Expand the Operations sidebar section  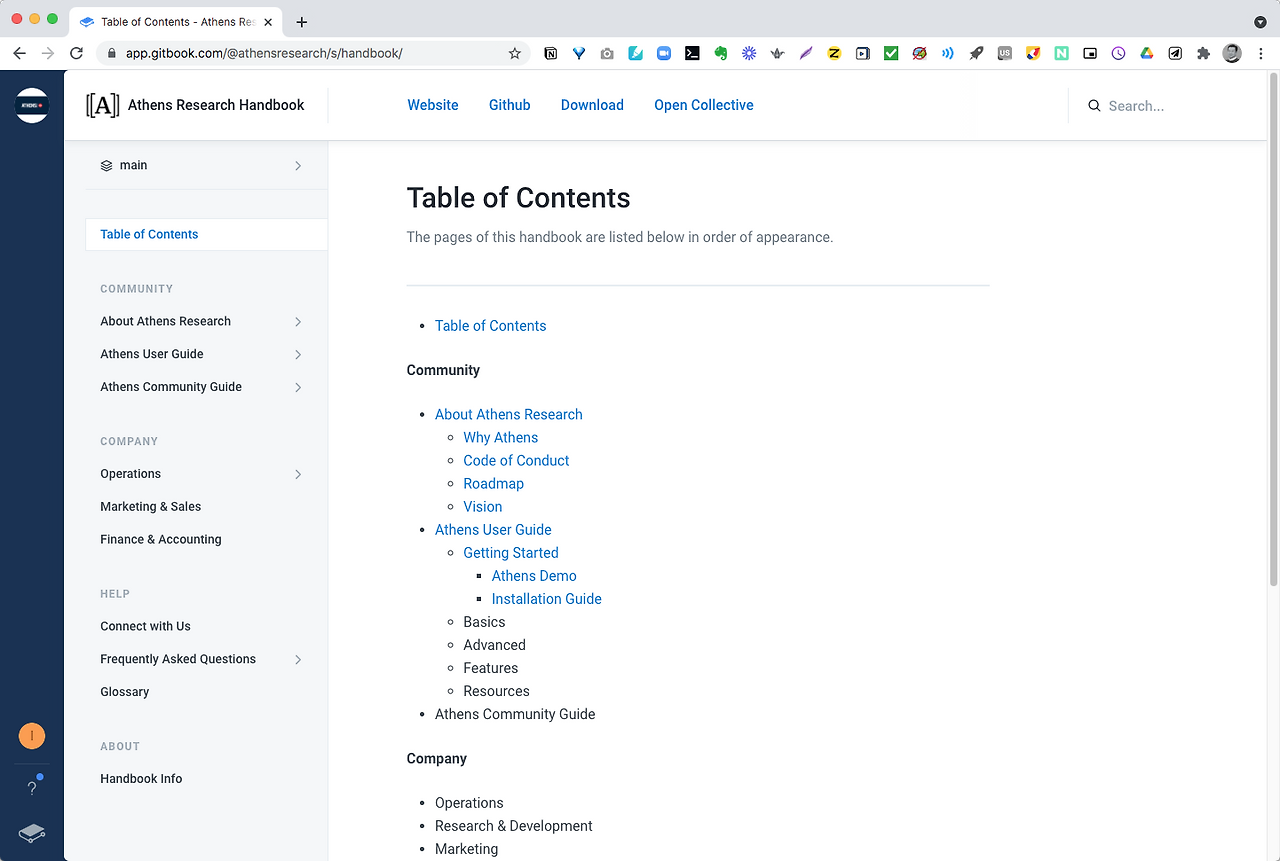[298, 474]
